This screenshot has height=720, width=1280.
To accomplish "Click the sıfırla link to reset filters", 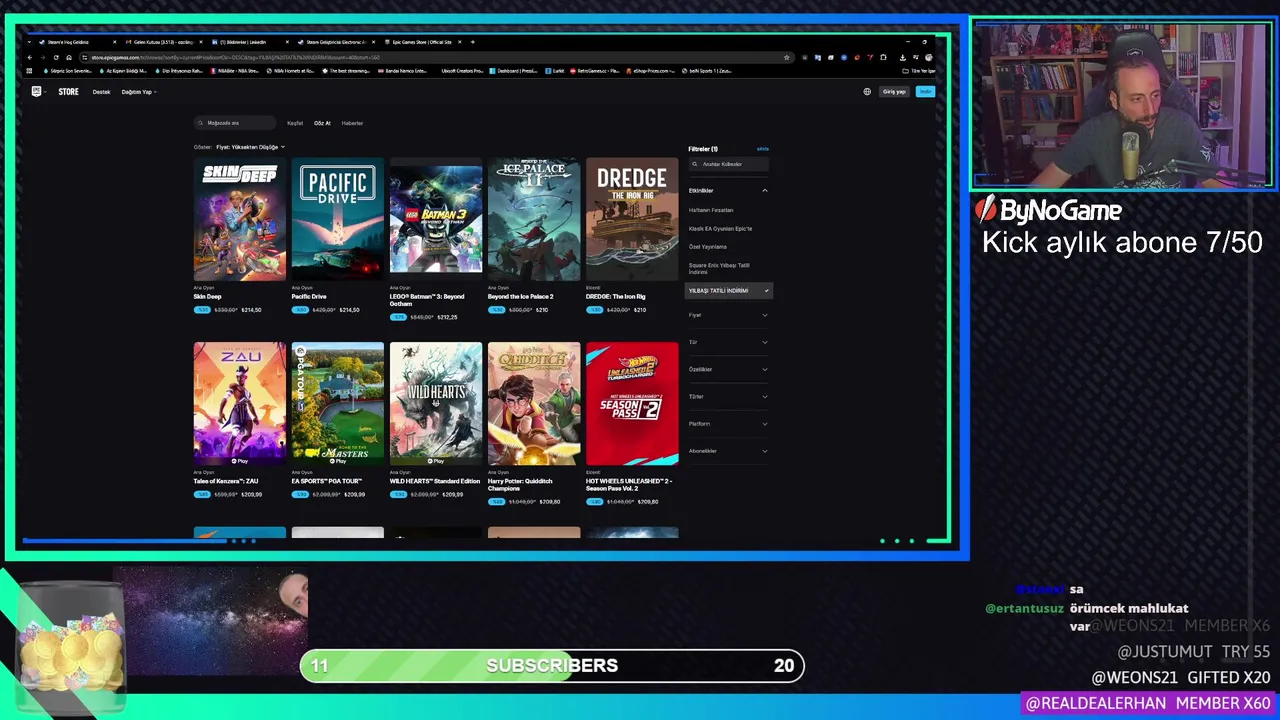I will coord(763,149).
